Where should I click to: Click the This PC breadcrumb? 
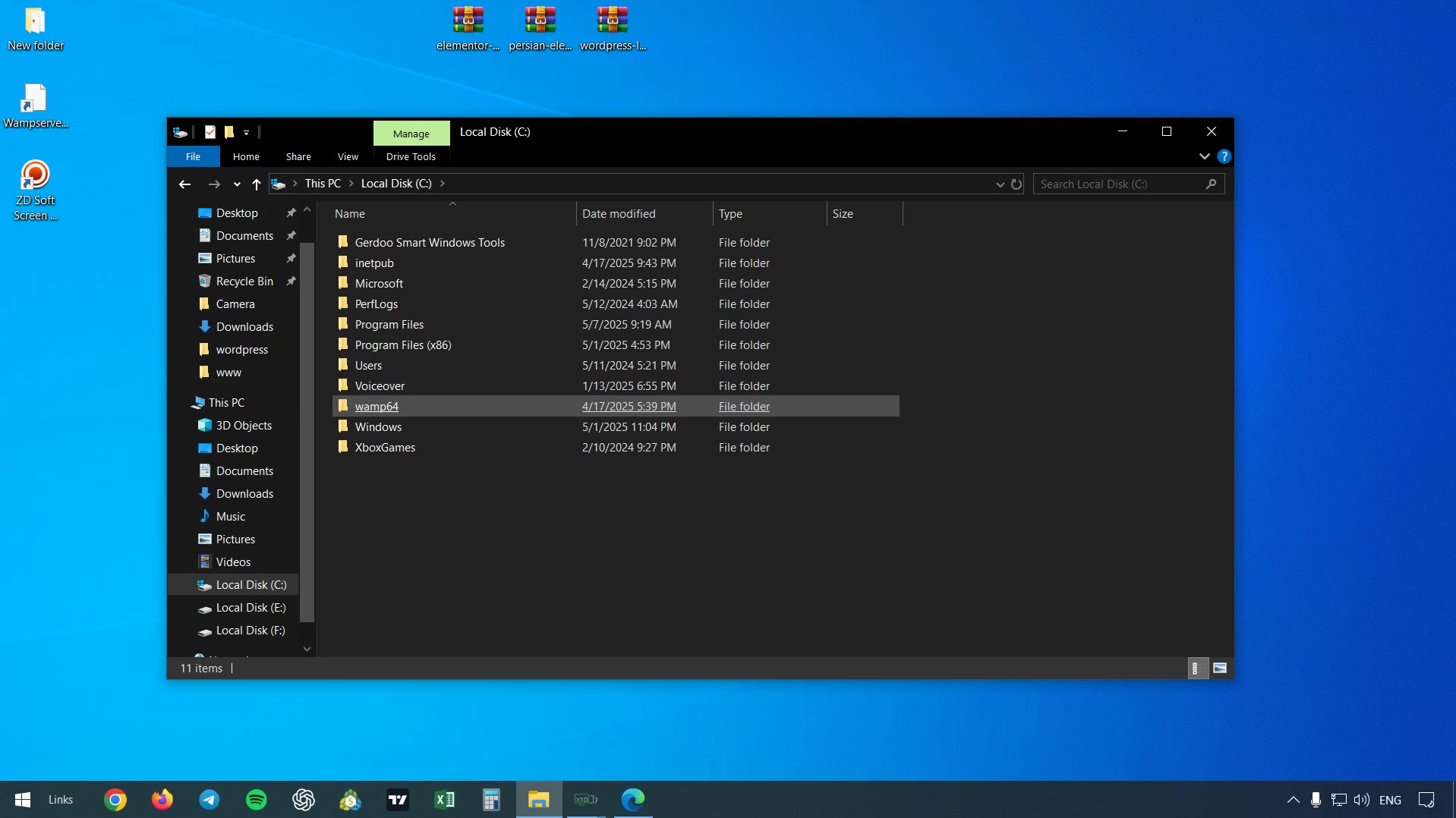click(323, 184)
